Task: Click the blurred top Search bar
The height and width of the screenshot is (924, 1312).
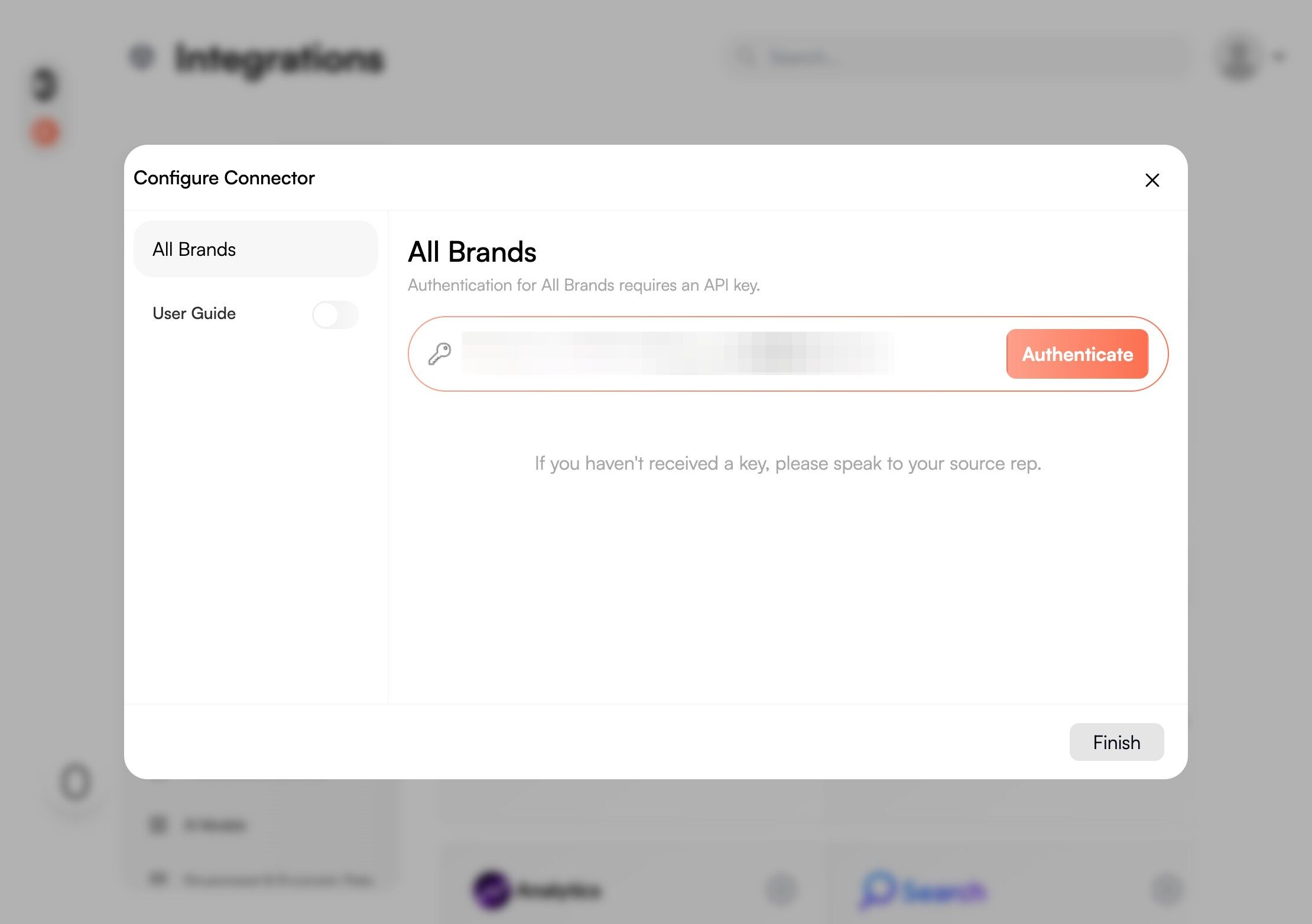Action: (x=957, y=57)
